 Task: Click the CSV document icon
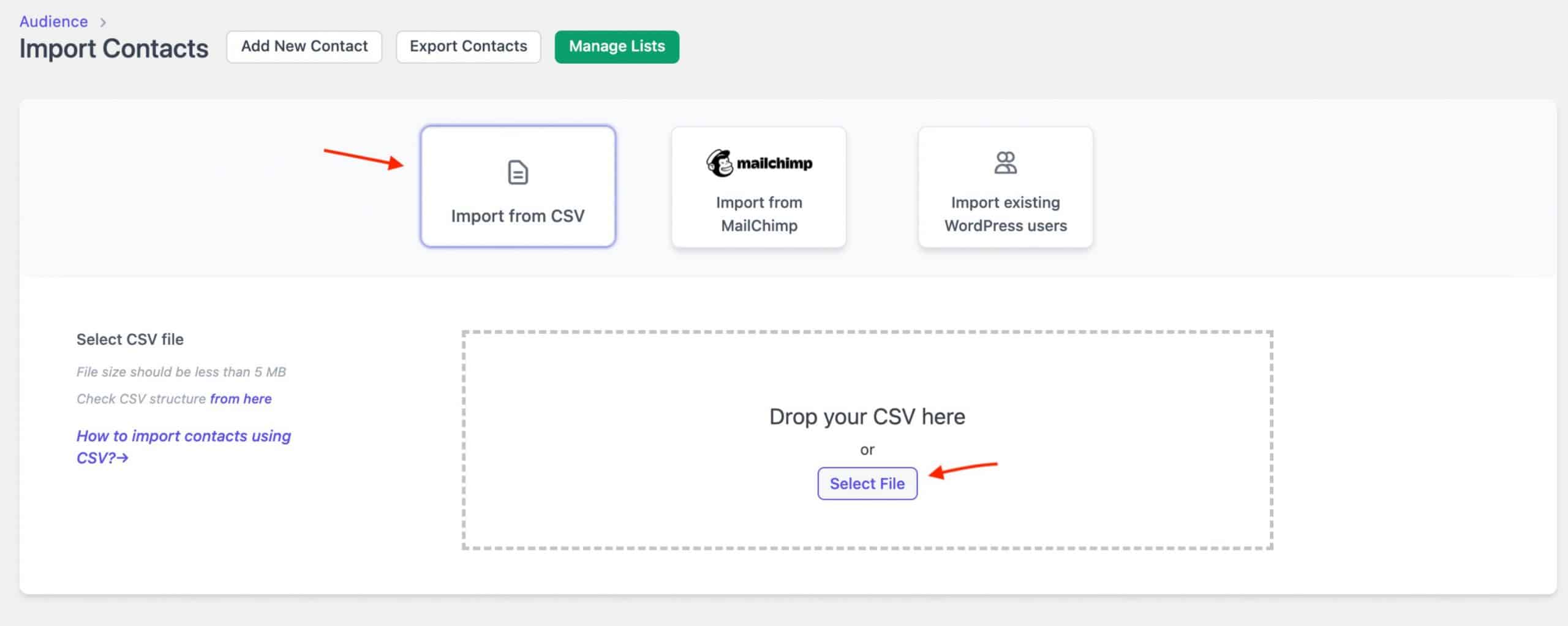[518, 172]
